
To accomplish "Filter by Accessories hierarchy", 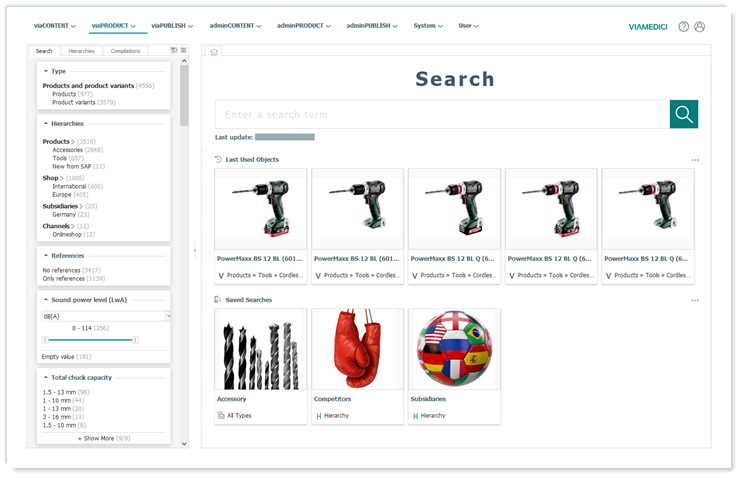I will pos(68,150).
